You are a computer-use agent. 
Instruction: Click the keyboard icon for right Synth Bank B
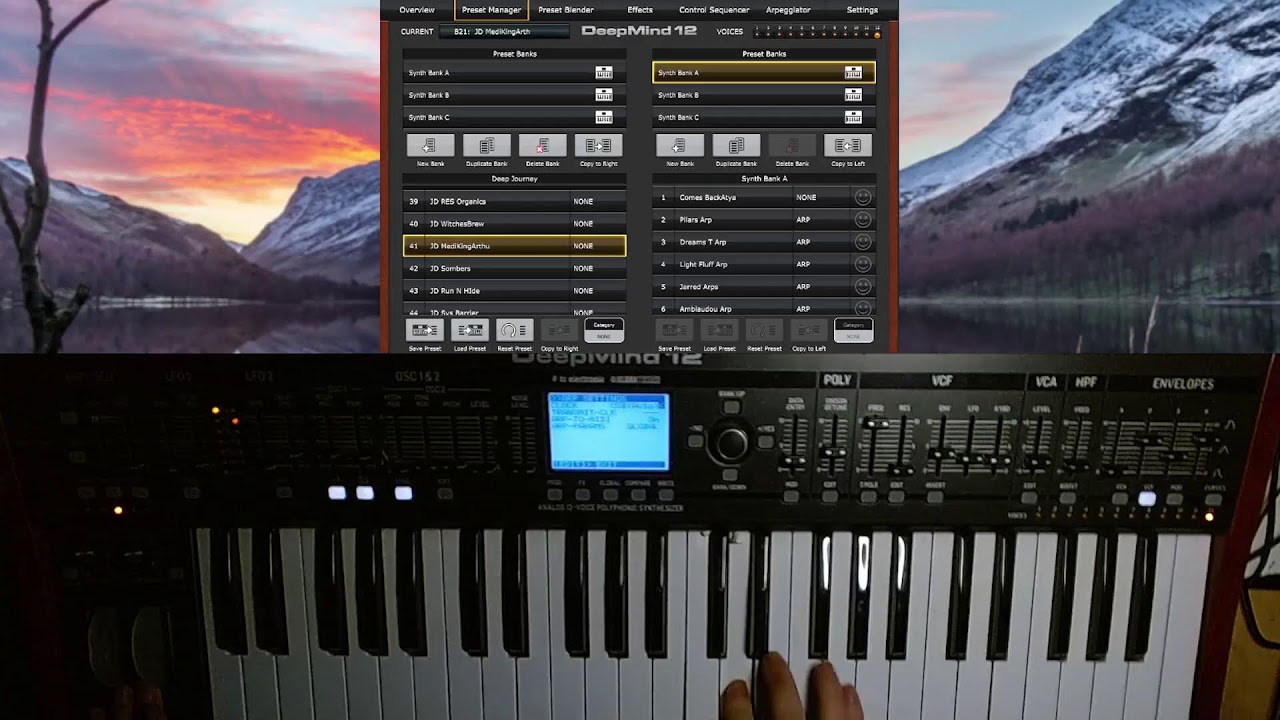[x=853, y=95]
